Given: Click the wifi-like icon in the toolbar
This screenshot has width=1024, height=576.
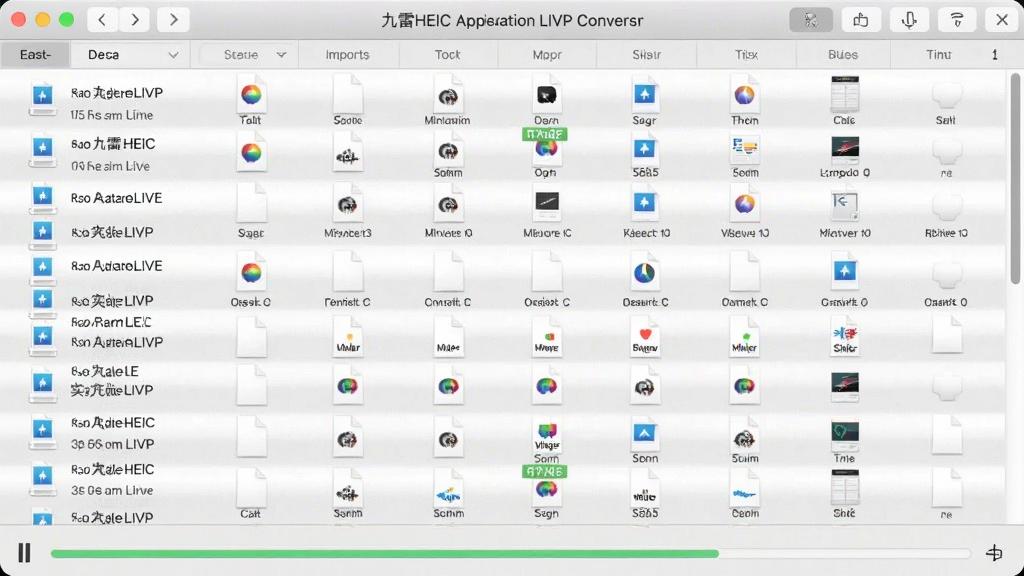Looking at the screenshot, I should [x=957, y=20].
